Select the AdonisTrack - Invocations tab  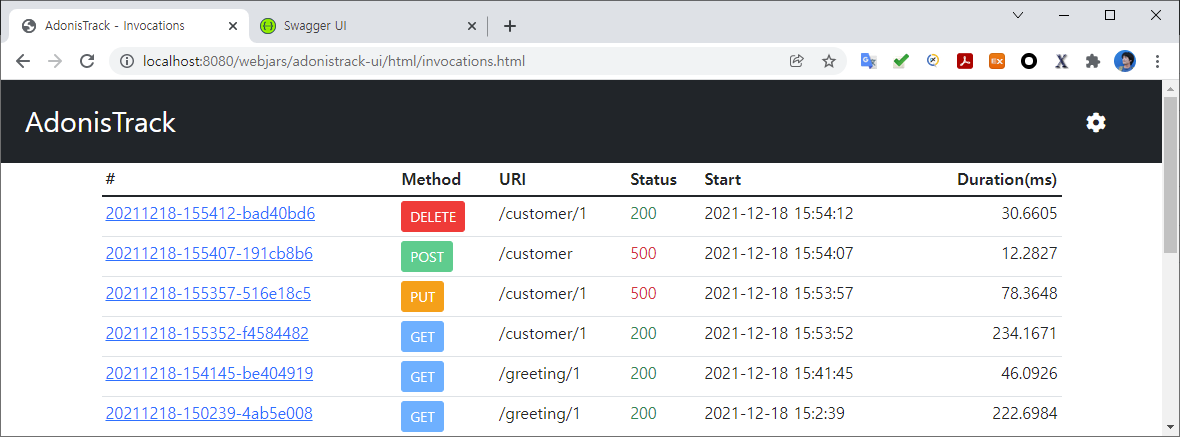128,26
